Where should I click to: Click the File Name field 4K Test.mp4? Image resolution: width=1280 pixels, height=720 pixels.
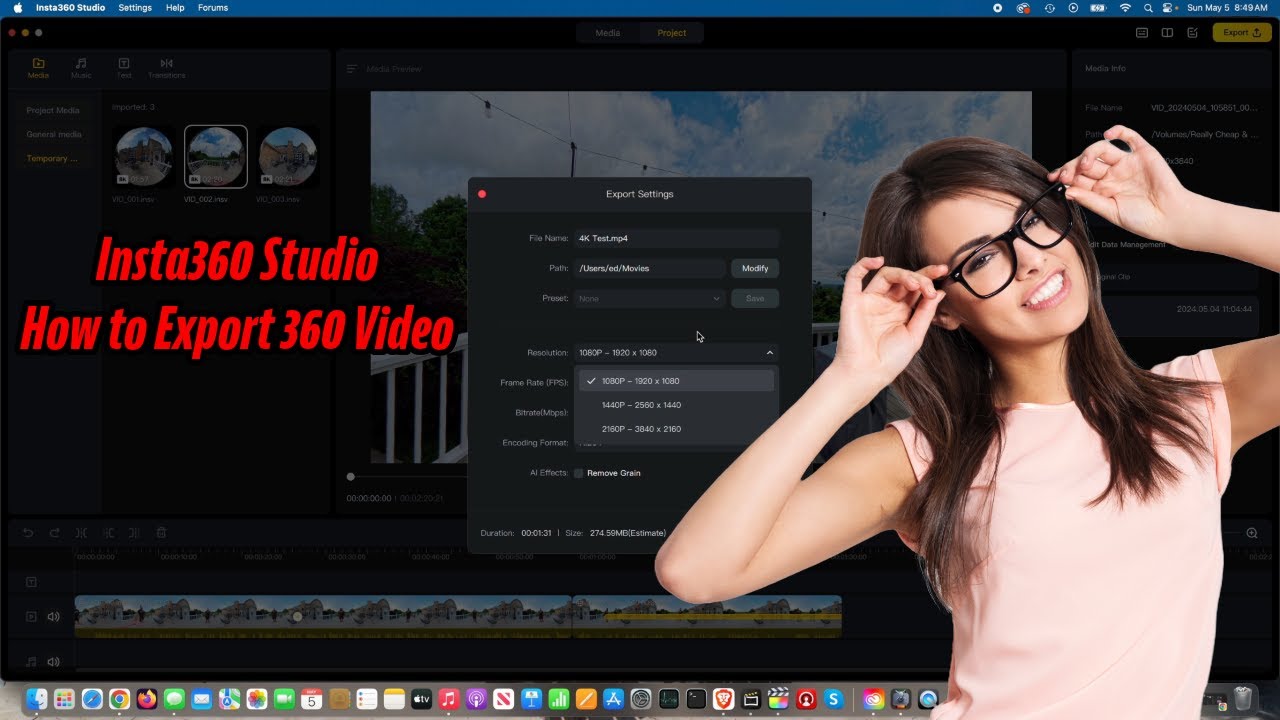(x=676, y=238)
